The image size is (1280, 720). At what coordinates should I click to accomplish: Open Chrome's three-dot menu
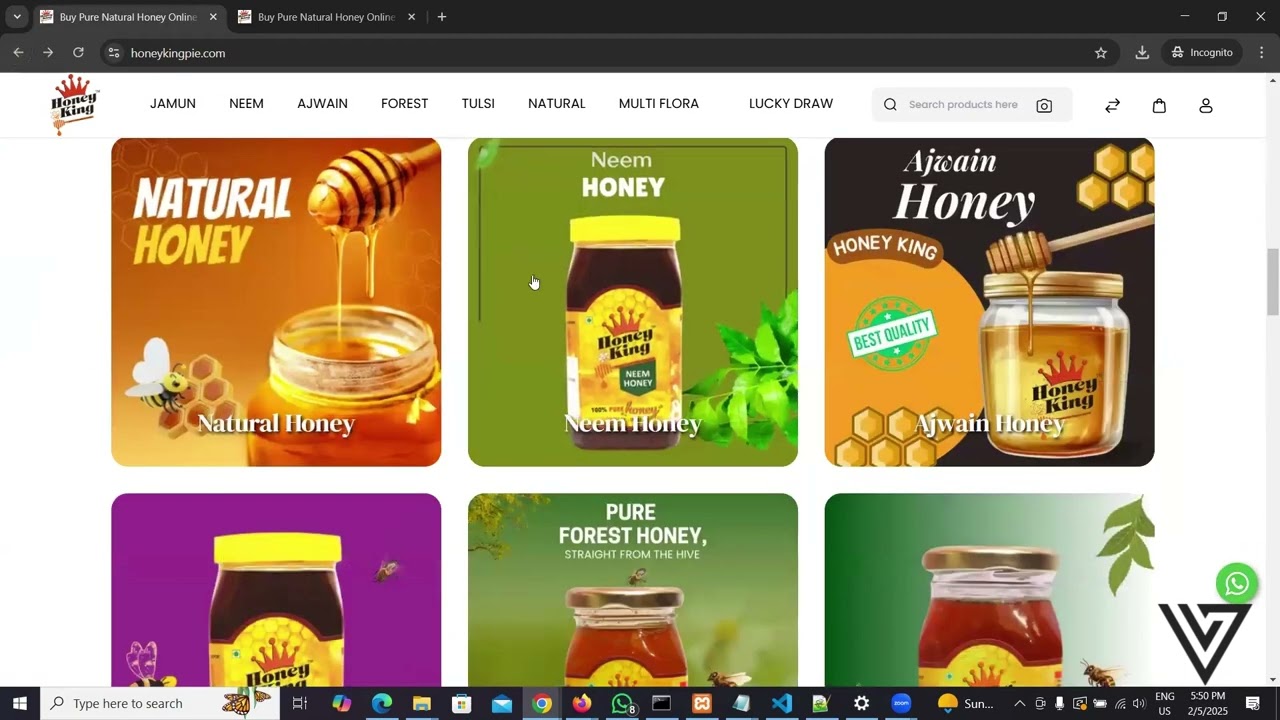point(1262,53)
